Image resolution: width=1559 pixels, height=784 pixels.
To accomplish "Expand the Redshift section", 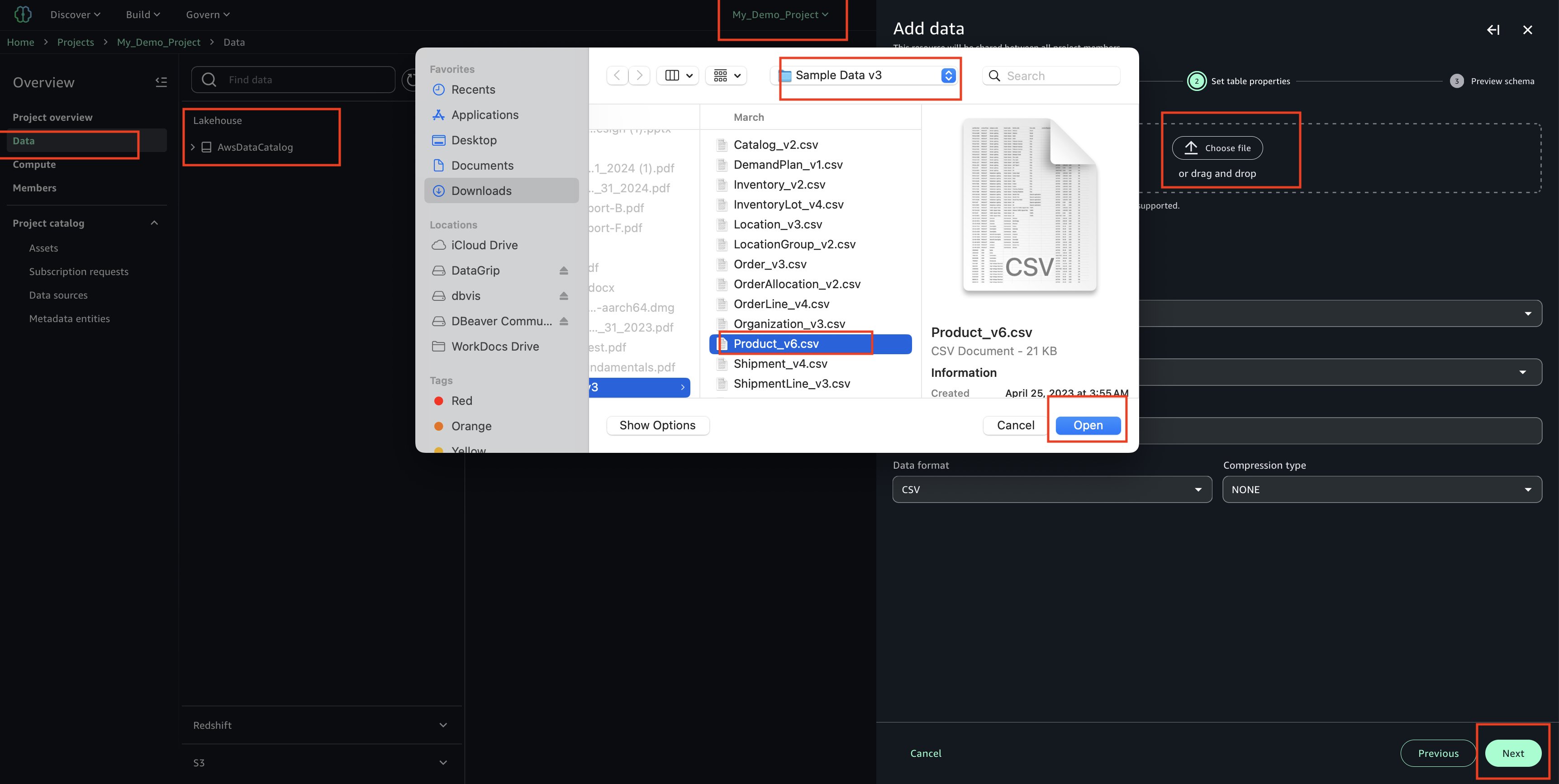I will [x=442, y=725].
